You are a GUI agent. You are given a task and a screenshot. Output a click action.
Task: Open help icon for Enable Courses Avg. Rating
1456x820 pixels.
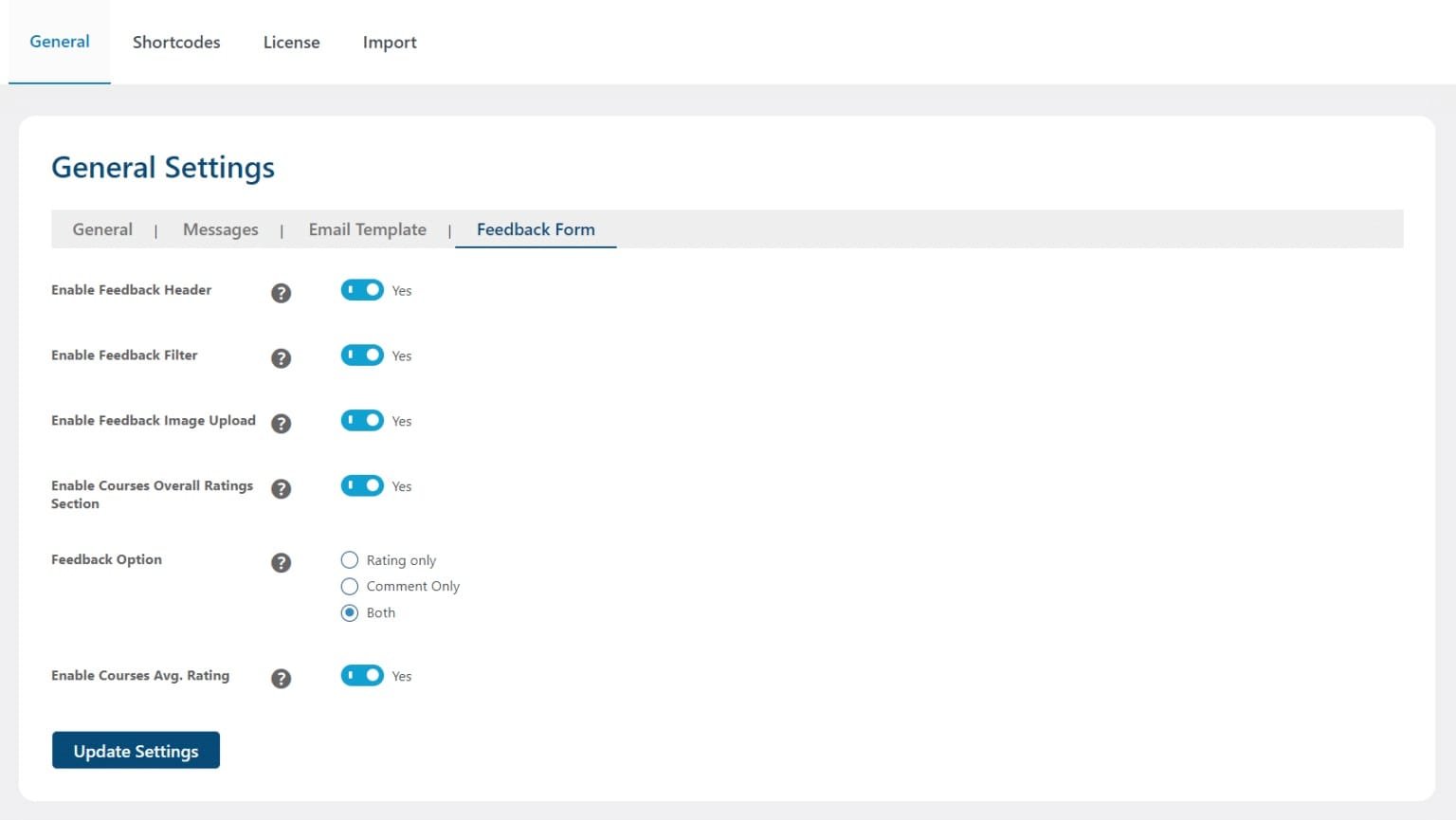[281, 679]
